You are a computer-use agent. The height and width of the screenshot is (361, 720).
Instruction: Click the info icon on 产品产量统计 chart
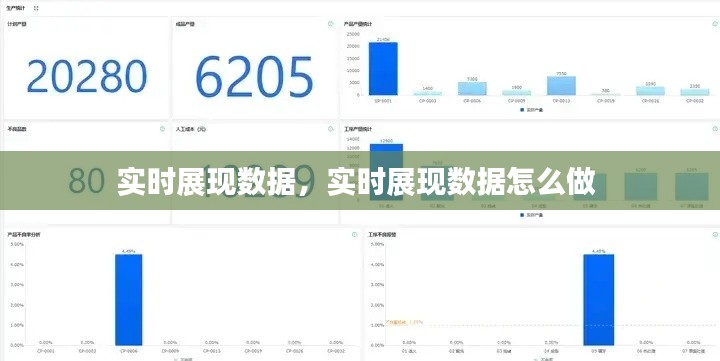pyautogui.click(x=715, y=24)
